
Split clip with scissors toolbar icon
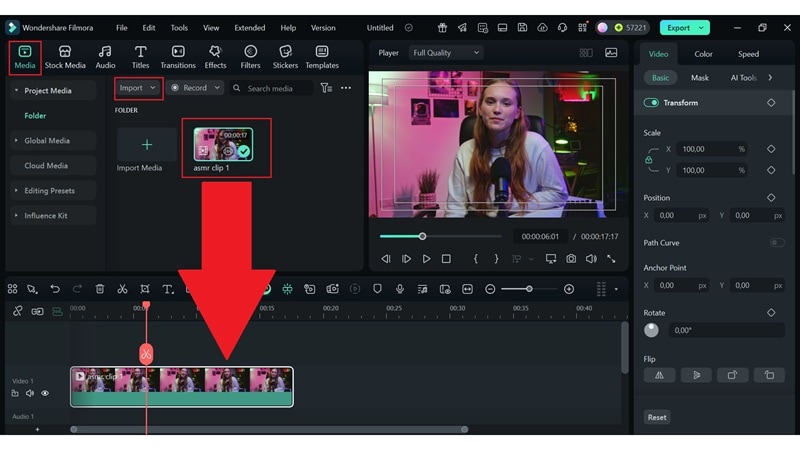pos(122,289)
